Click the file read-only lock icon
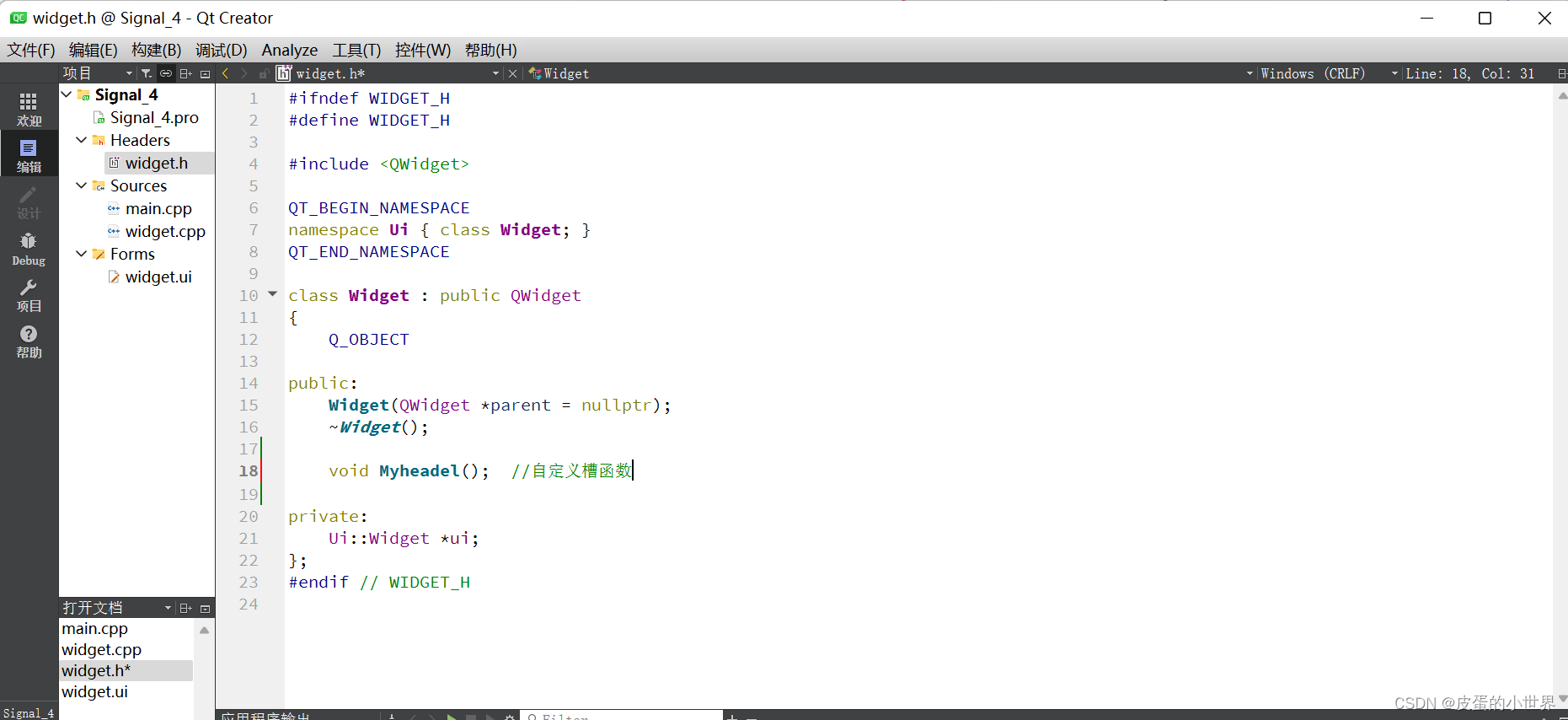This screenshot has height=720, width=1568. click(x=264, y=73)
